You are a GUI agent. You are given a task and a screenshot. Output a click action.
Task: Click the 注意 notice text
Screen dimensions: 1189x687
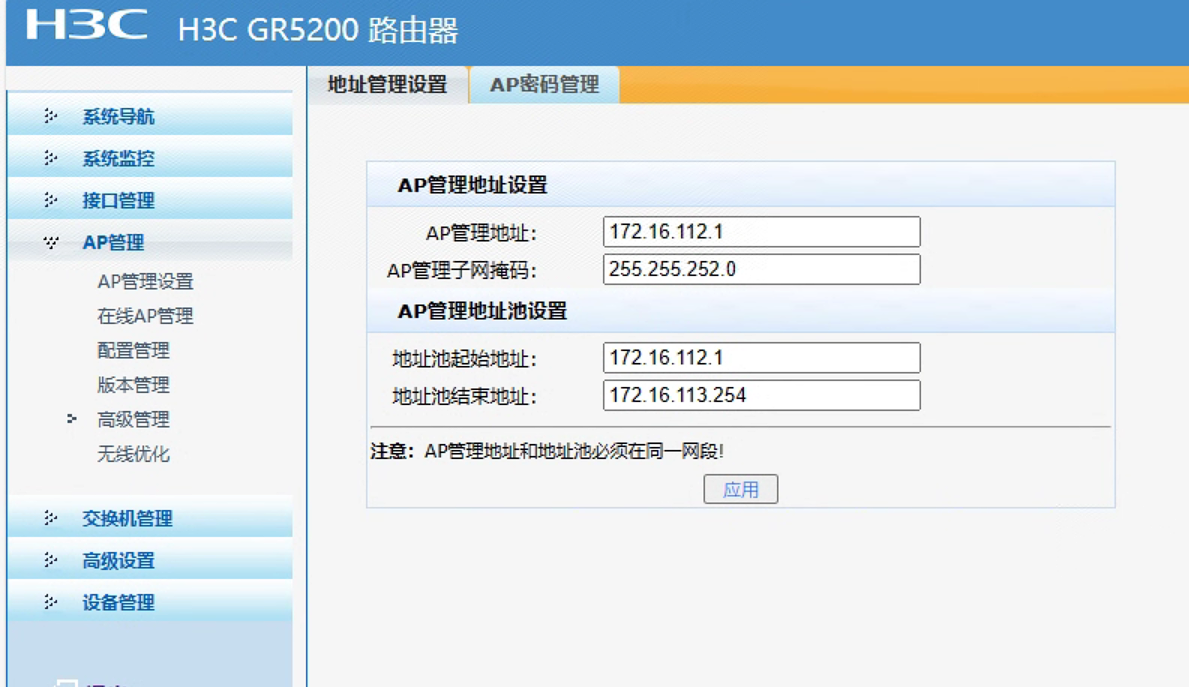[547, 451]
